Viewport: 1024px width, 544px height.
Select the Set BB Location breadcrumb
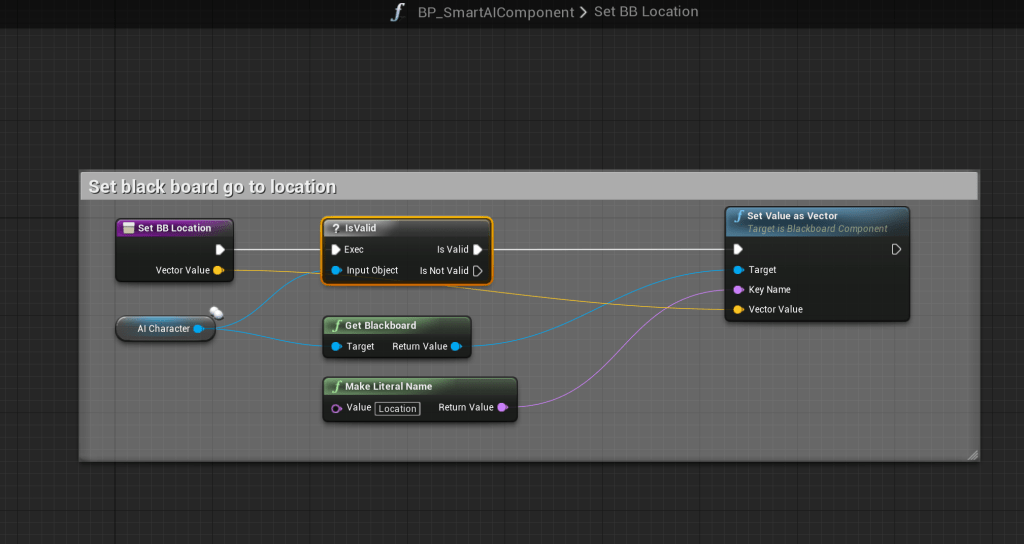[646, 12]
